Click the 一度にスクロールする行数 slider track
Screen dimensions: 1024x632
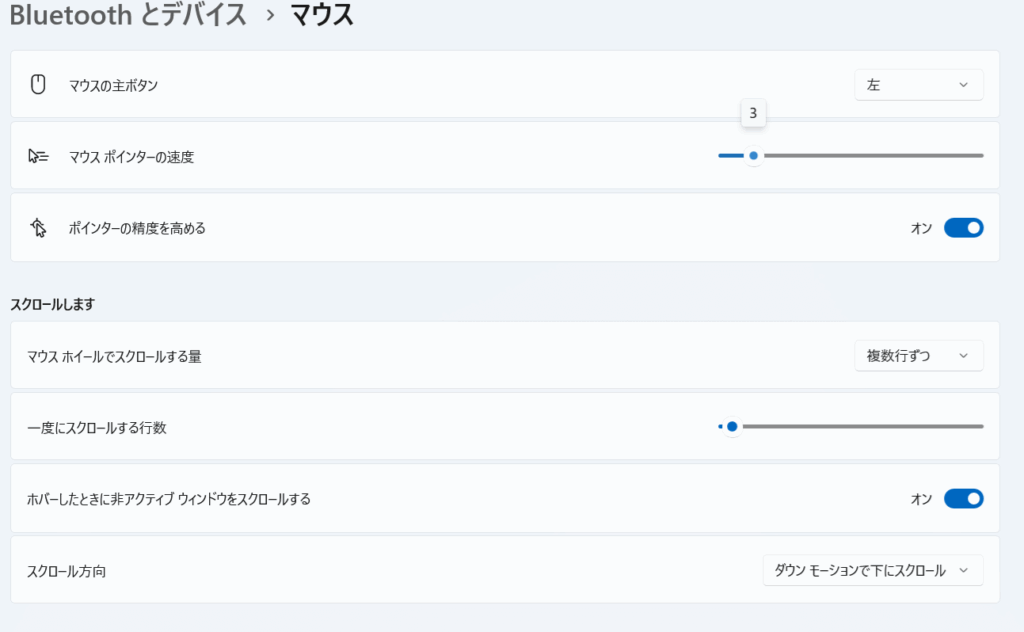click(860, 427)
